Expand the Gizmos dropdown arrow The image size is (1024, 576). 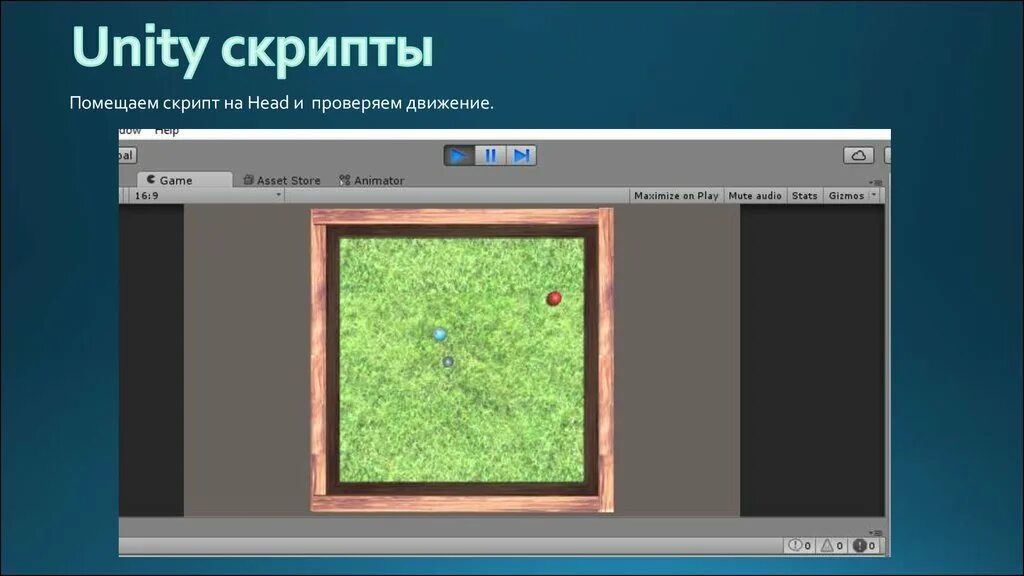(x=874, y=195)
